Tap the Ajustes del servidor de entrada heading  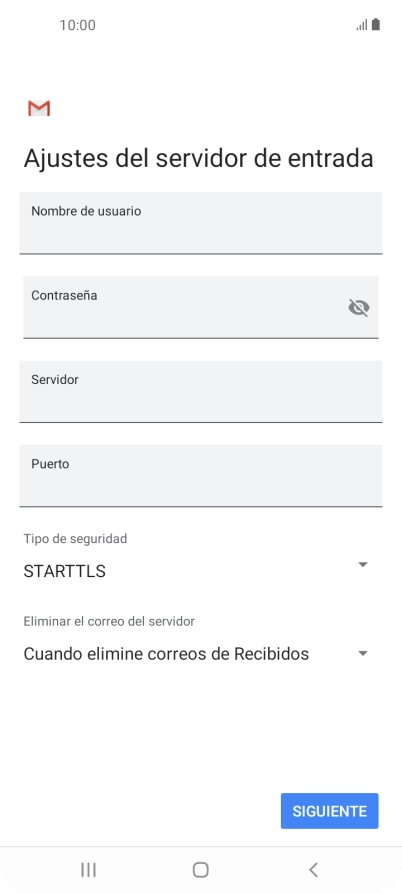click(x=198, y=158)
